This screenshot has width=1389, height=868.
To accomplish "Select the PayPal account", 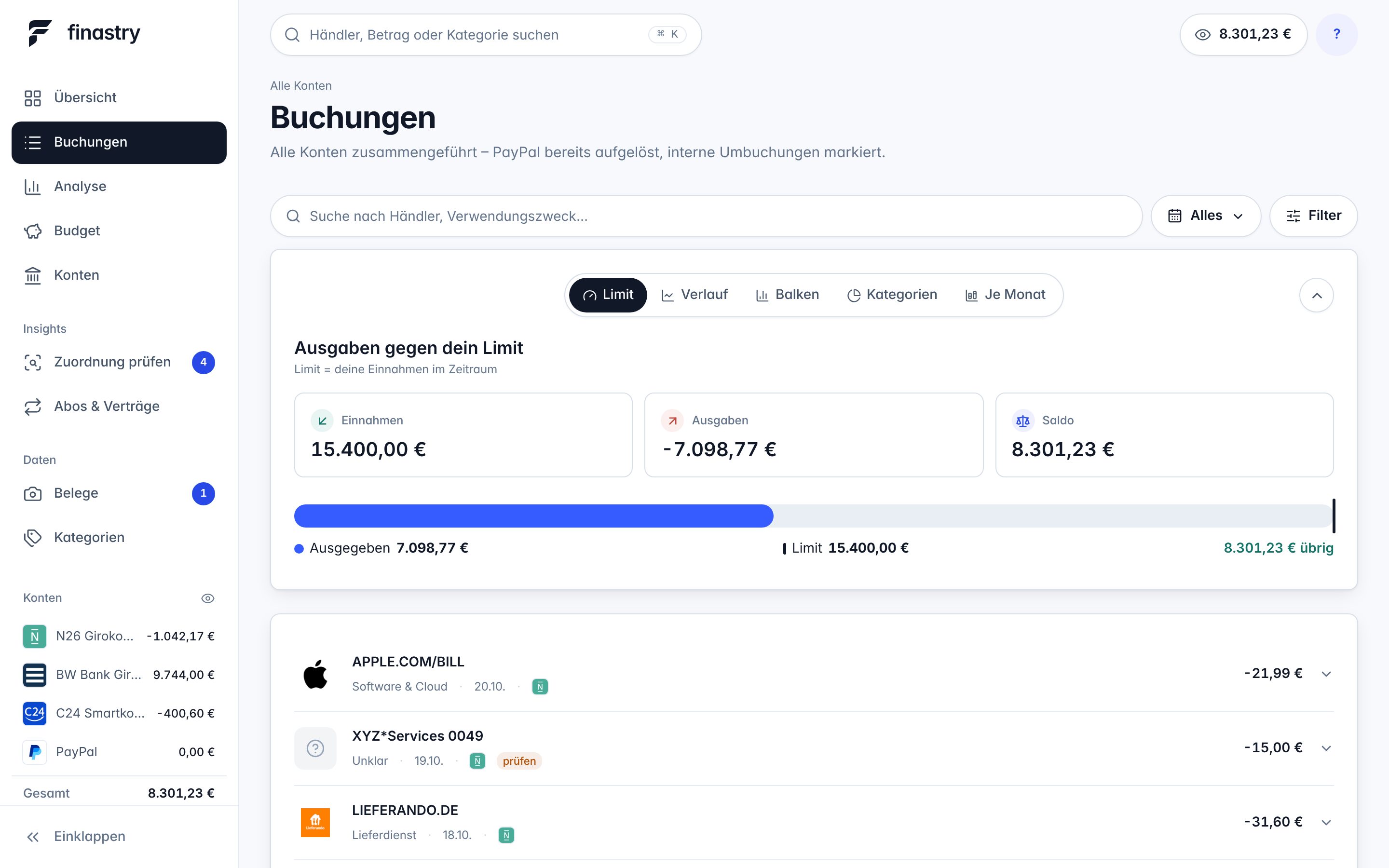I will click(x=119, y=751).
